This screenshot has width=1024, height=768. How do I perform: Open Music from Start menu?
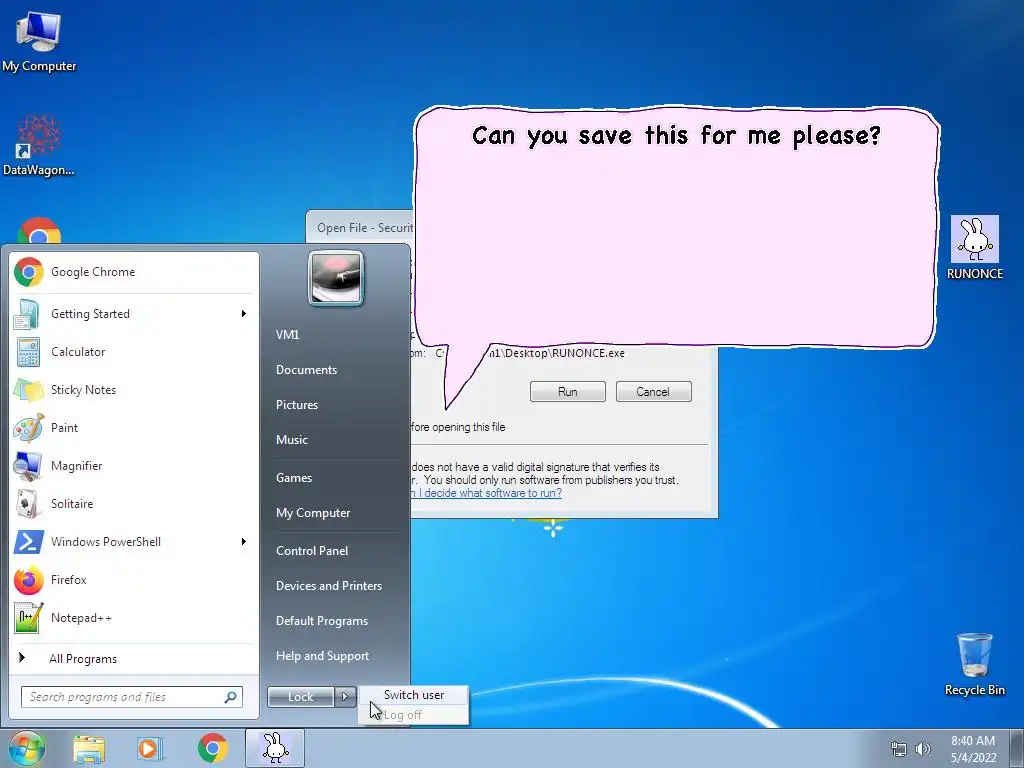(x=291, y=440)
